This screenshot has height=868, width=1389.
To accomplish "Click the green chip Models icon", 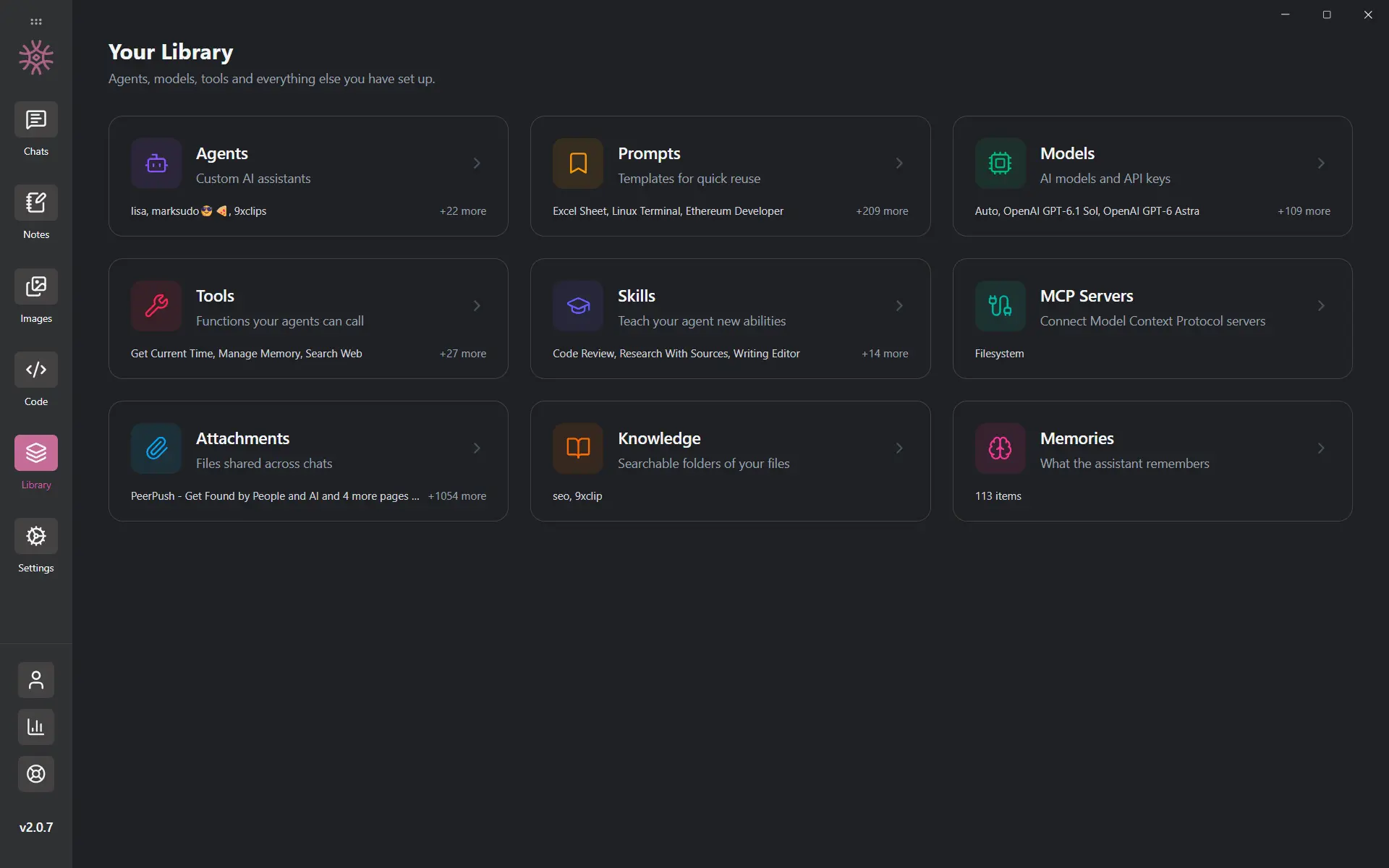I will (1001, 163).
